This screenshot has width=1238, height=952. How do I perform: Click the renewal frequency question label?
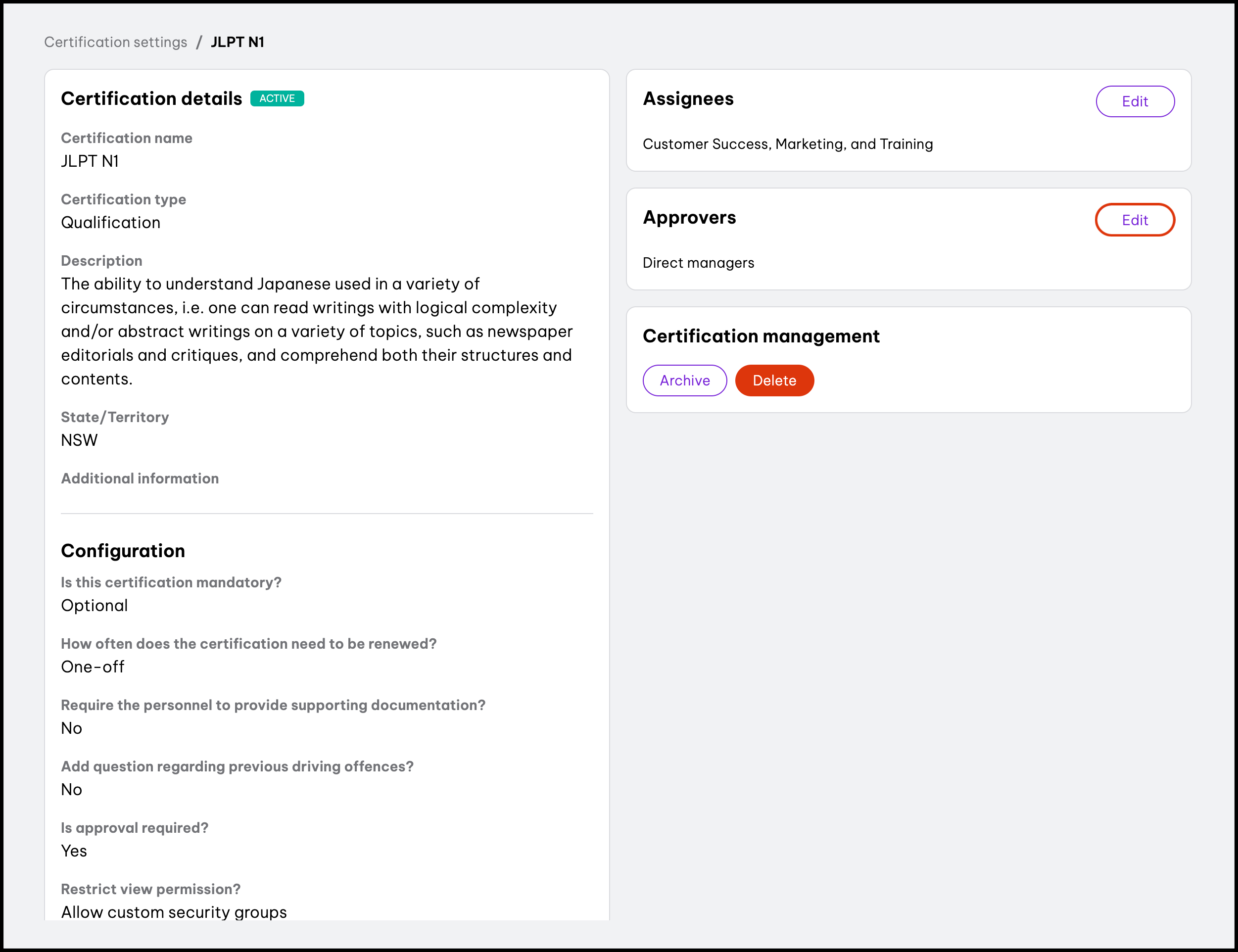point(249,644)
